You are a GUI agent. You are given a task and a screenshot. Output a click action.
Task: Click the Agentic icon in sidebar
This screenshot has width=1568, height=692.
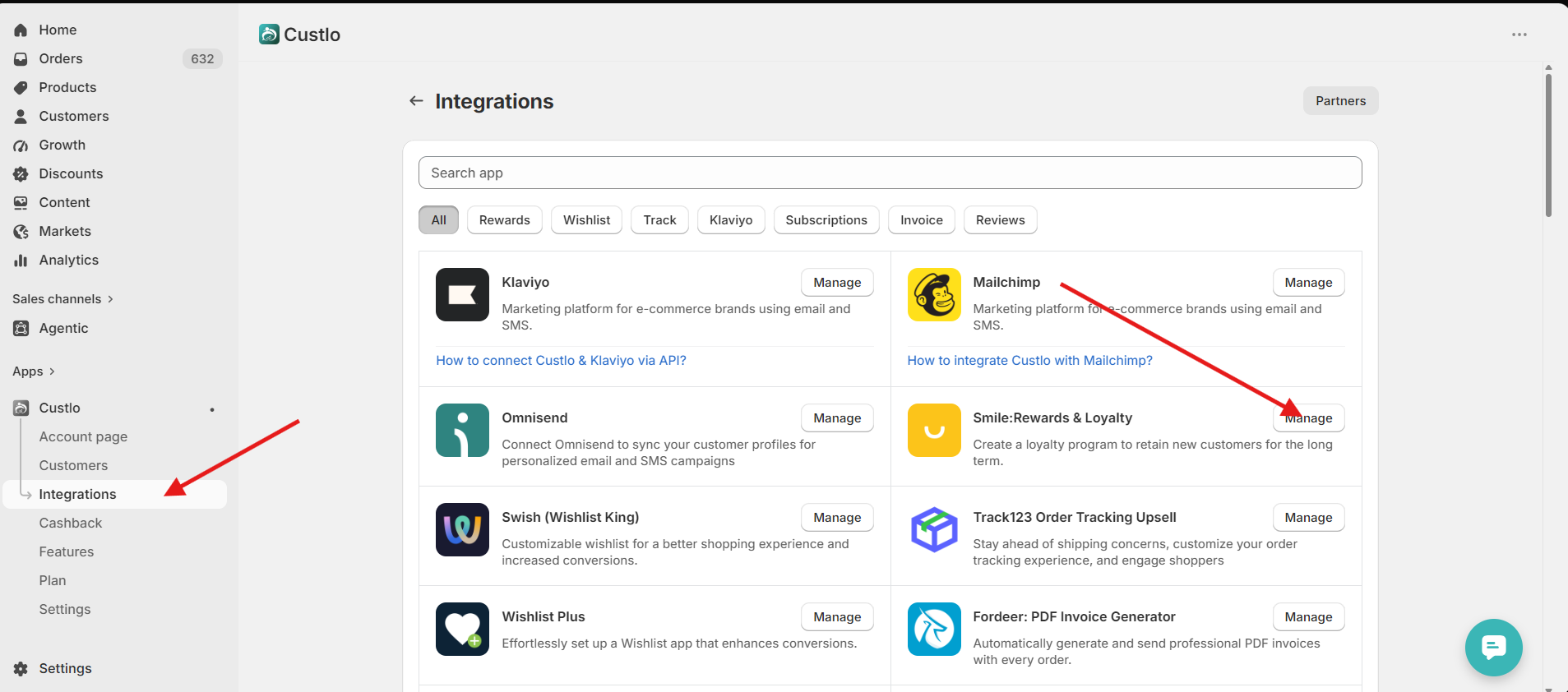21,329
